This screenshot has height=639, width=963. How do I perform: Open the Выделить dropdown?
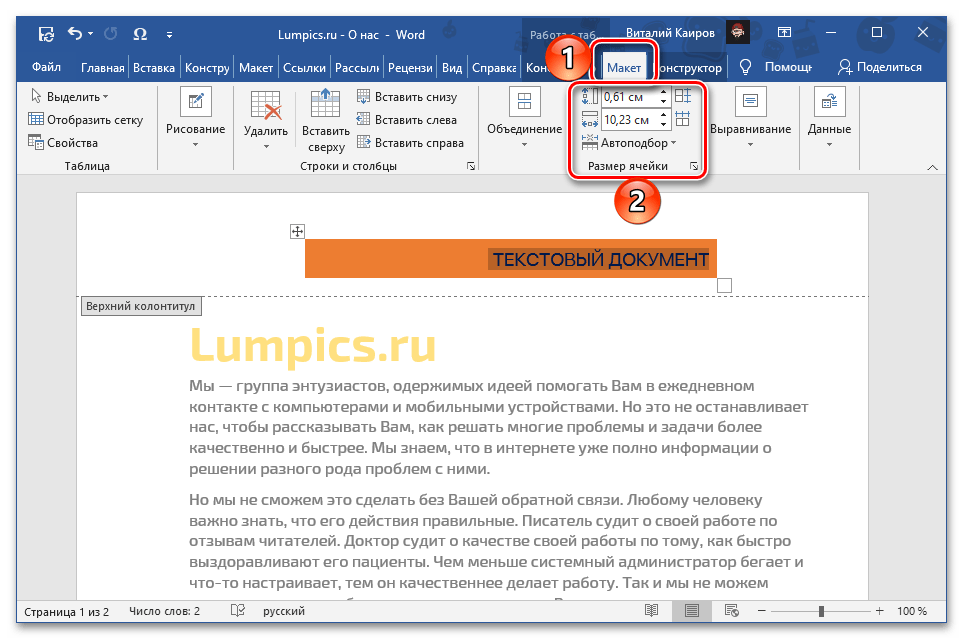[x=69, y=96]
